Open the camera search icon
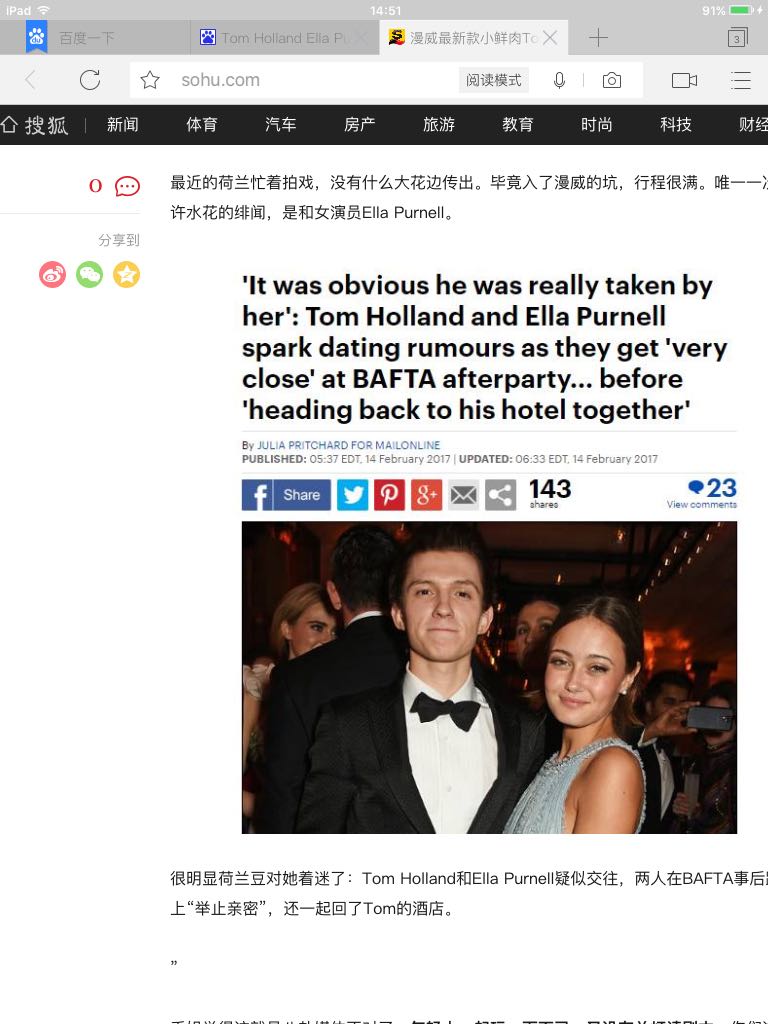Image resolution: width=768 pixels, height=1024 pixels. click(x=611, y=80)
